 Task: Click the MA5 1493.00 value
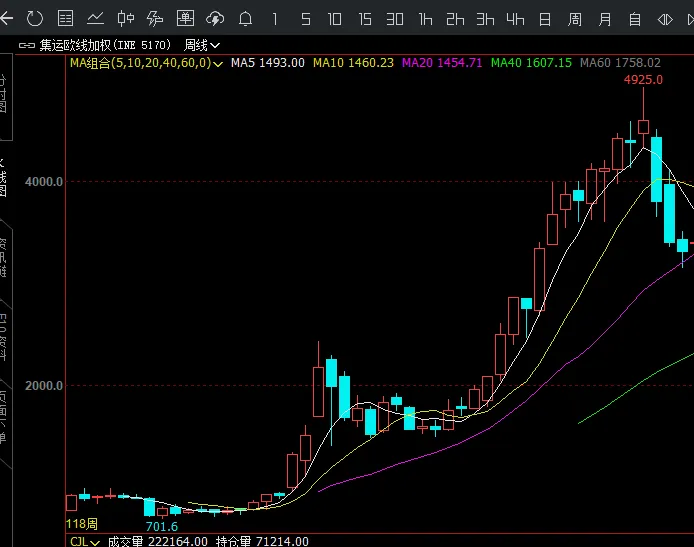pos(268,63)
